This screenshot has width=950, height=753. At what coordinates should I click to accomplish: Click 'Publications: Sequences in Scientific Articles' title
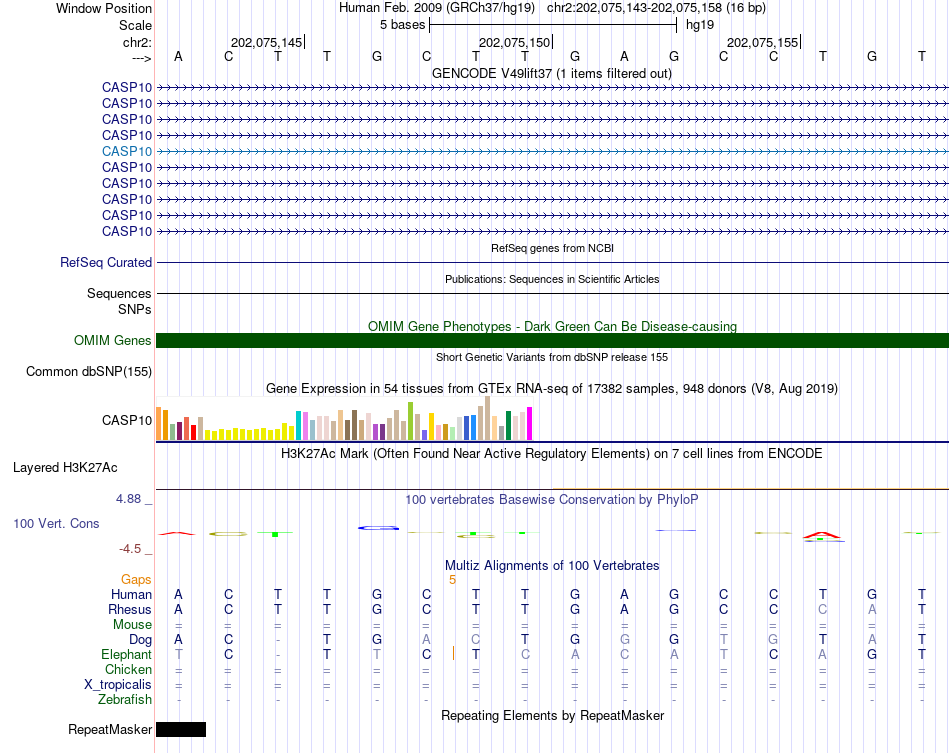[552, 279]
